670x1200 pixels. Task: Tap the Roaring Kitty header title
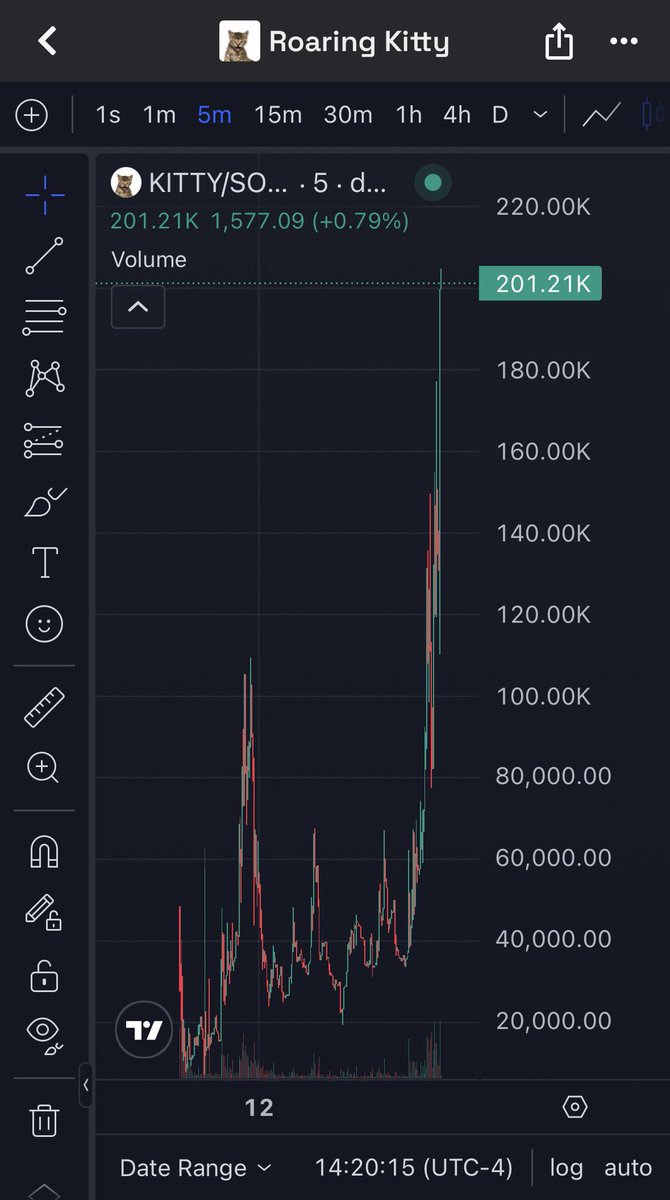point(359,42)
